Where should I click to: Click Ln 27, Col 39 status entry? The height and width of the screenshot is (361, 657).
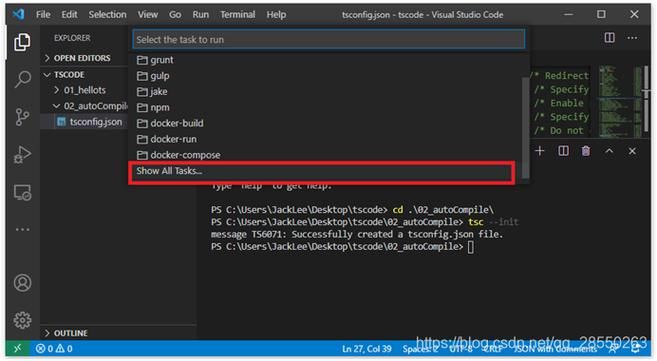point(367,348)
